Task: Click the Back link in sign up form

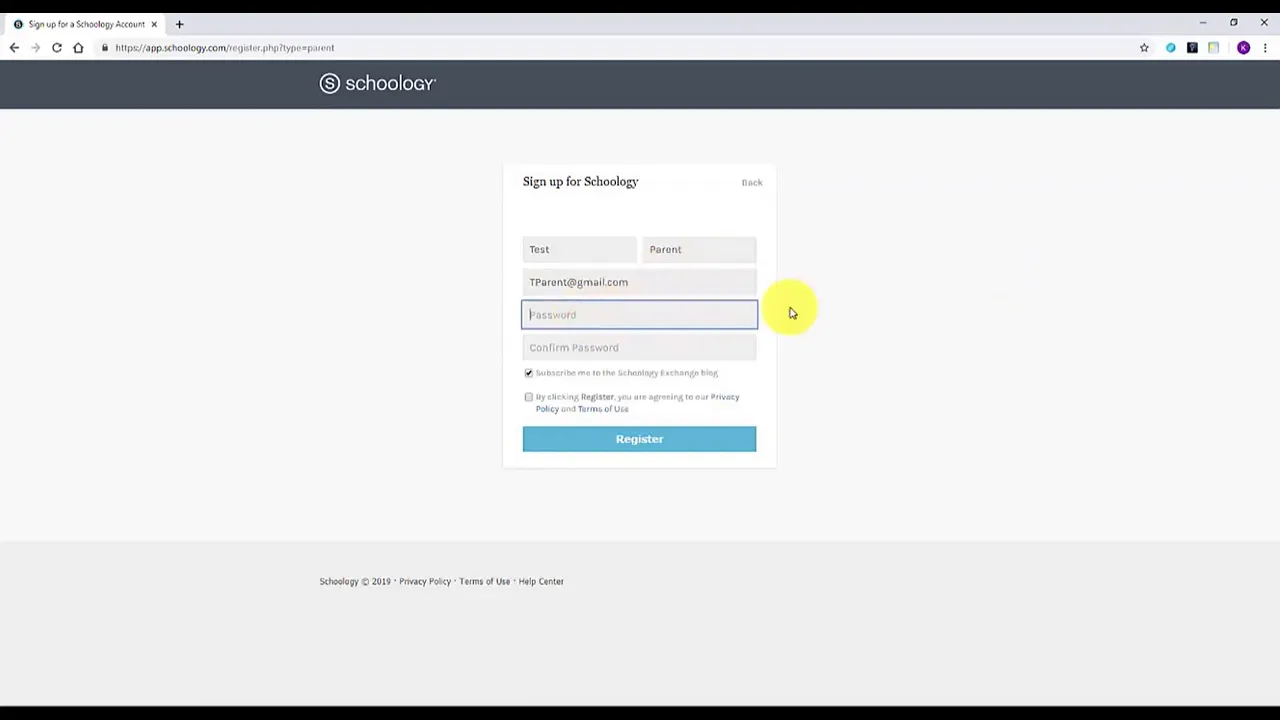Action: (x=752, y=183)
